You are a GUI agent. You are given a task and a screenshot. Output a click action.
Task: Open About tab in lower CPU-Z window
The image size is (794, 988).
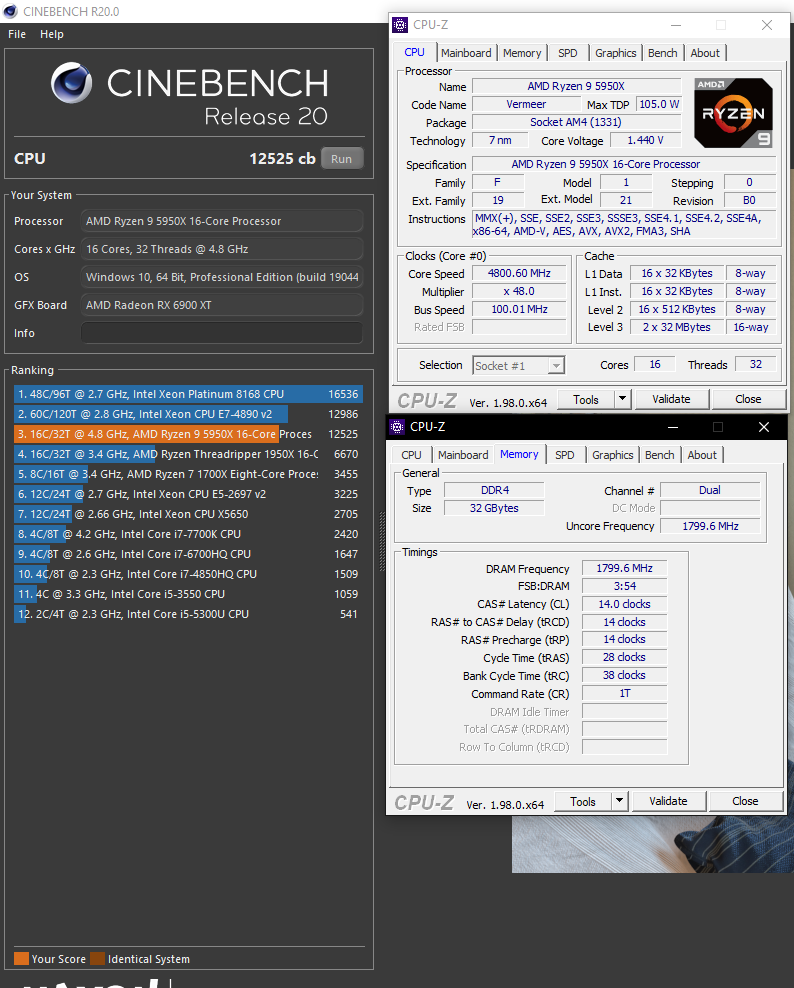tap(702, 455)
